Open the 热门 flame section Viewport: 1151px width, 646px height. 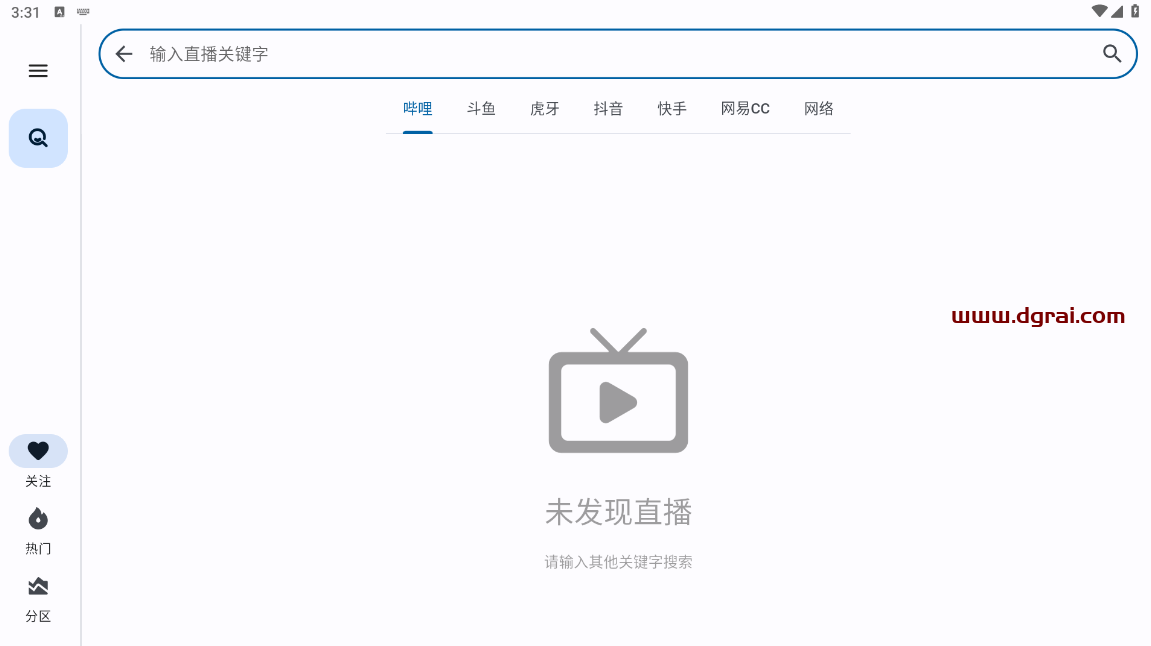tap(38, 519)
